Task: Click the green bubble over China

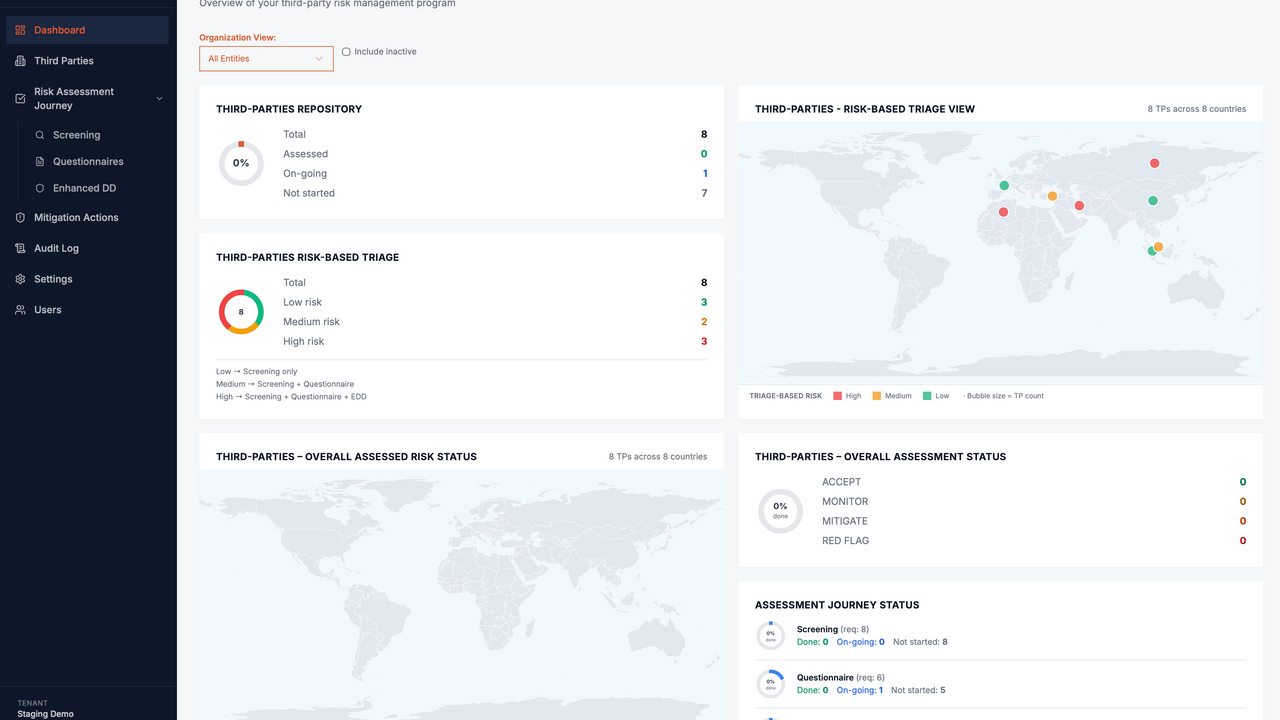Action: pos(1153,201)
